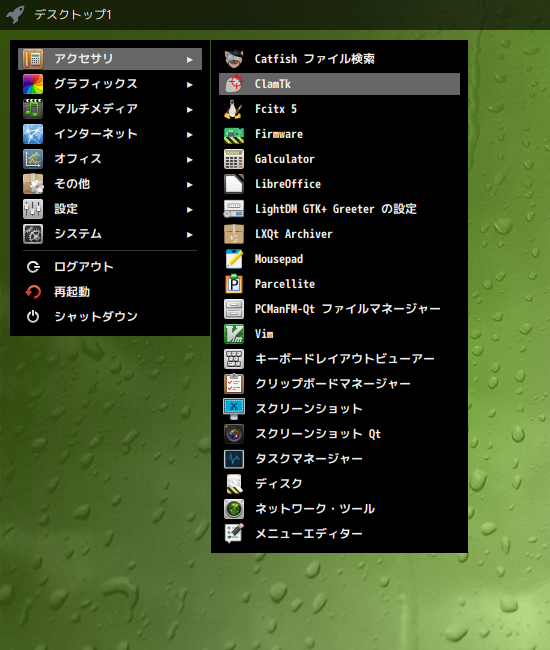Screen dimensions: 550x650
Task: Click the デスクトップ1 panel label
Action: pyautogui.click(x=73, y=15)
